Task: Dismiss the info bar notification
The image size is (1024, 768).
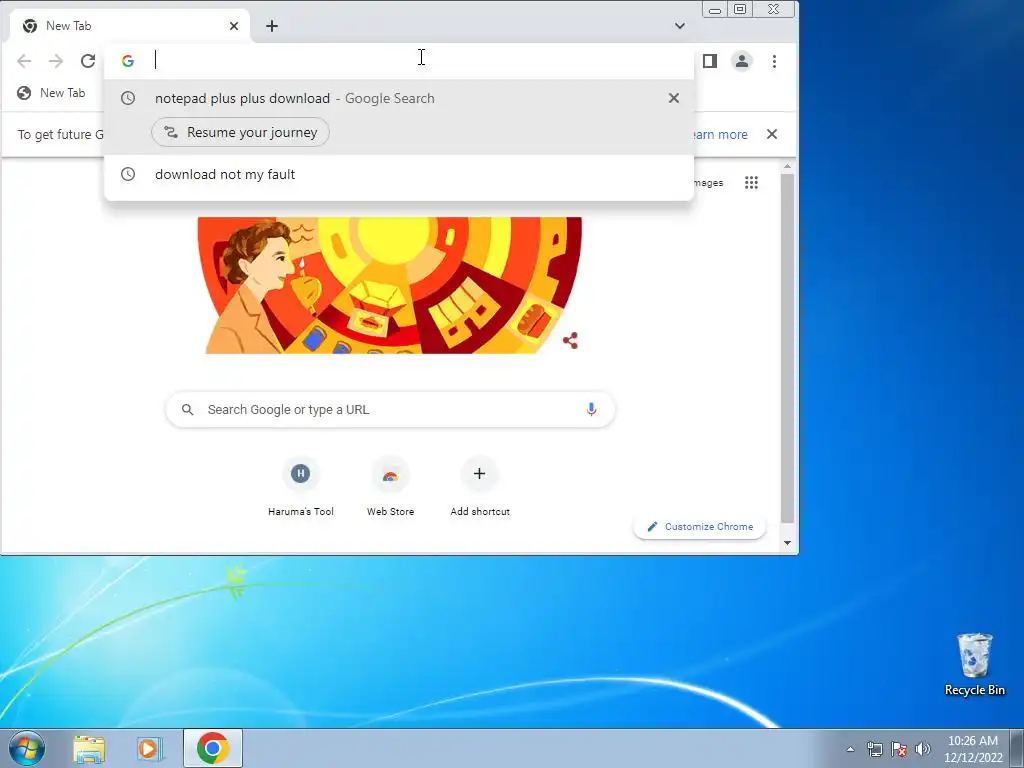Action: pyautogui.click(x=772, y=134)
